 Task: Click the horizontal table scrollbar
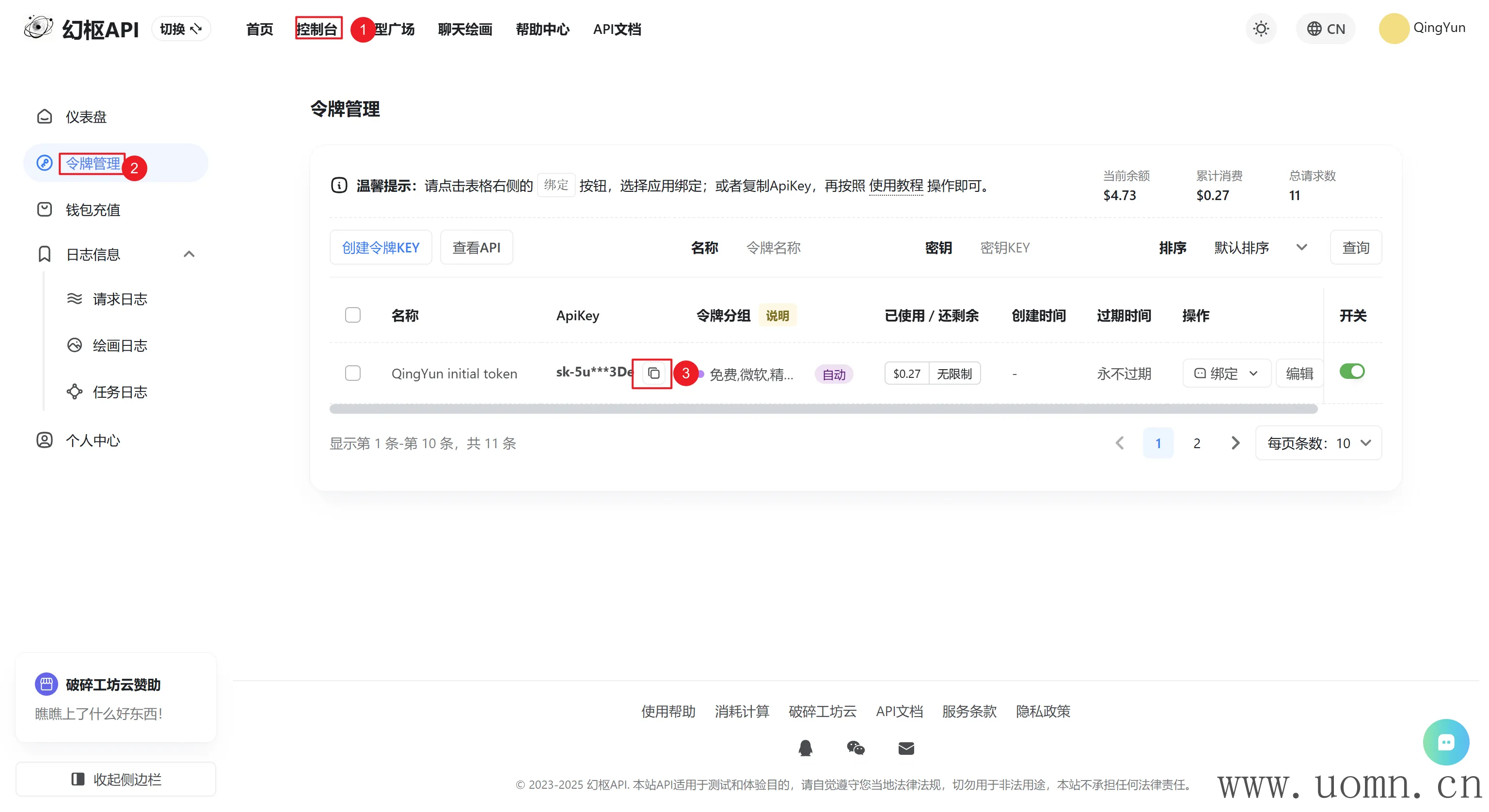[823, 409]
